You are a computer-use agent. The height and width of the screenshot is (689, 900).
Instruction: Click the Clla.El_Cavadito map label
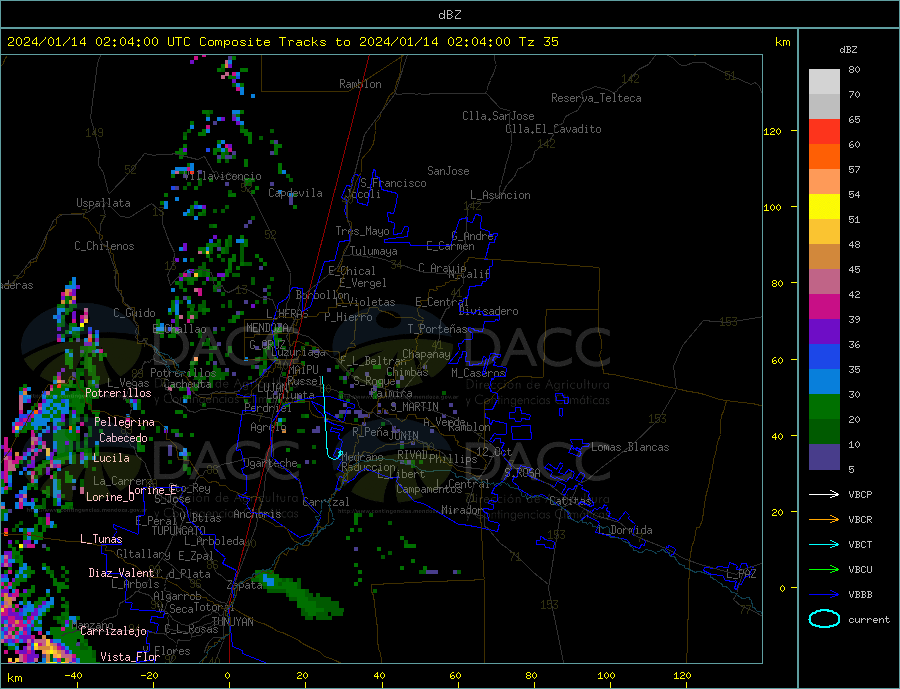pos(553,129)
